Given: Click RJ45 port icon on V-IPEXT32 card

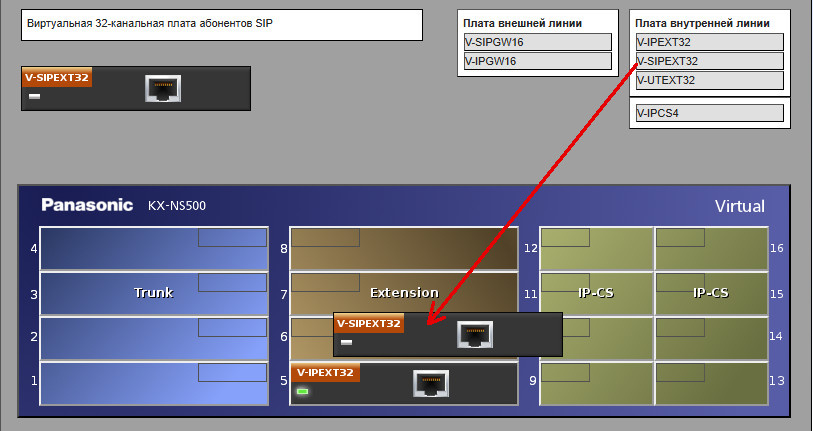Looking at the screenshot, I should pos(431,384).
